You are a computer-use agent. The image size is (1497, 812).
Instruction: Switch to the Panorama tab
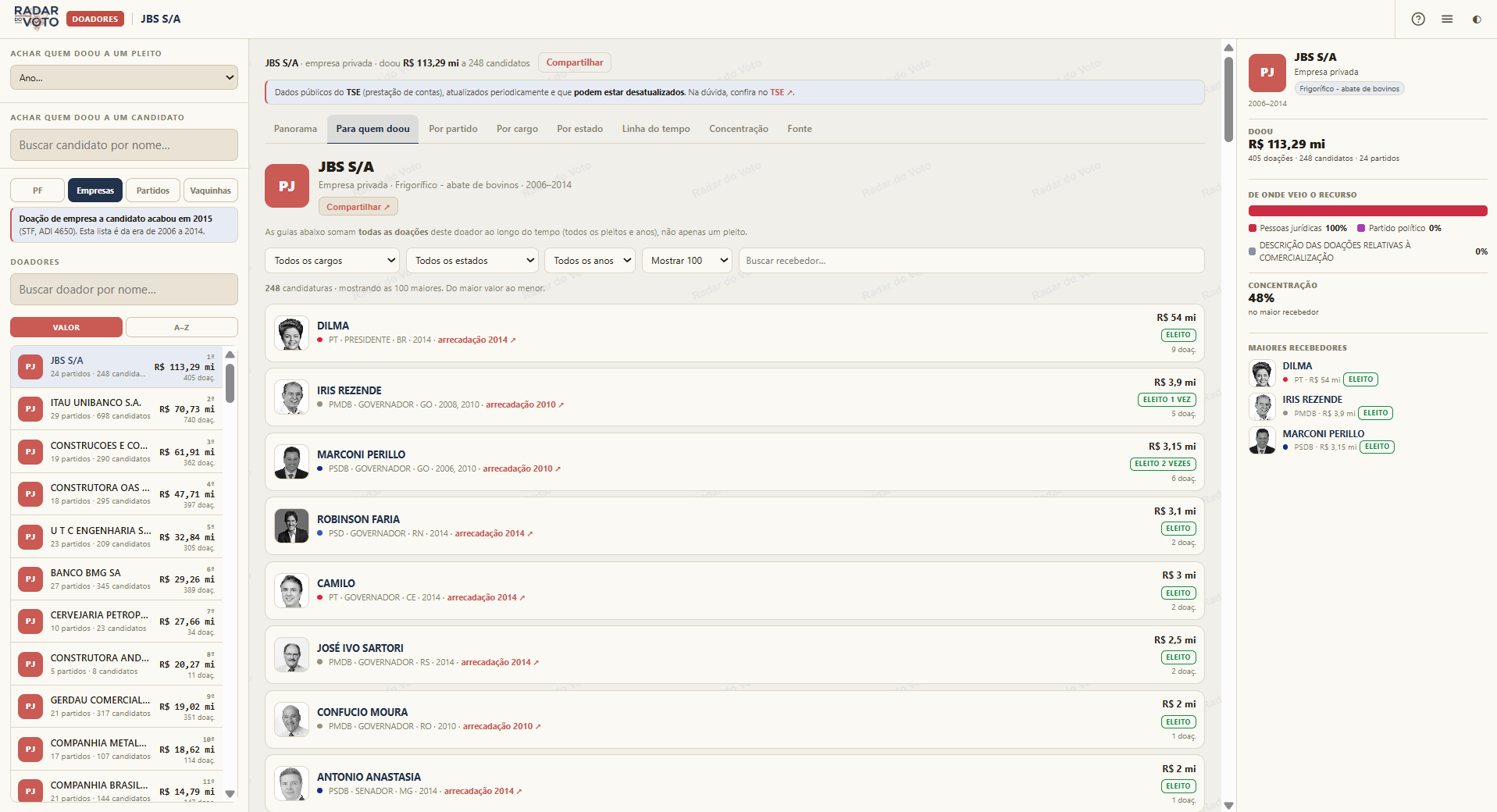tap(295, 129)
